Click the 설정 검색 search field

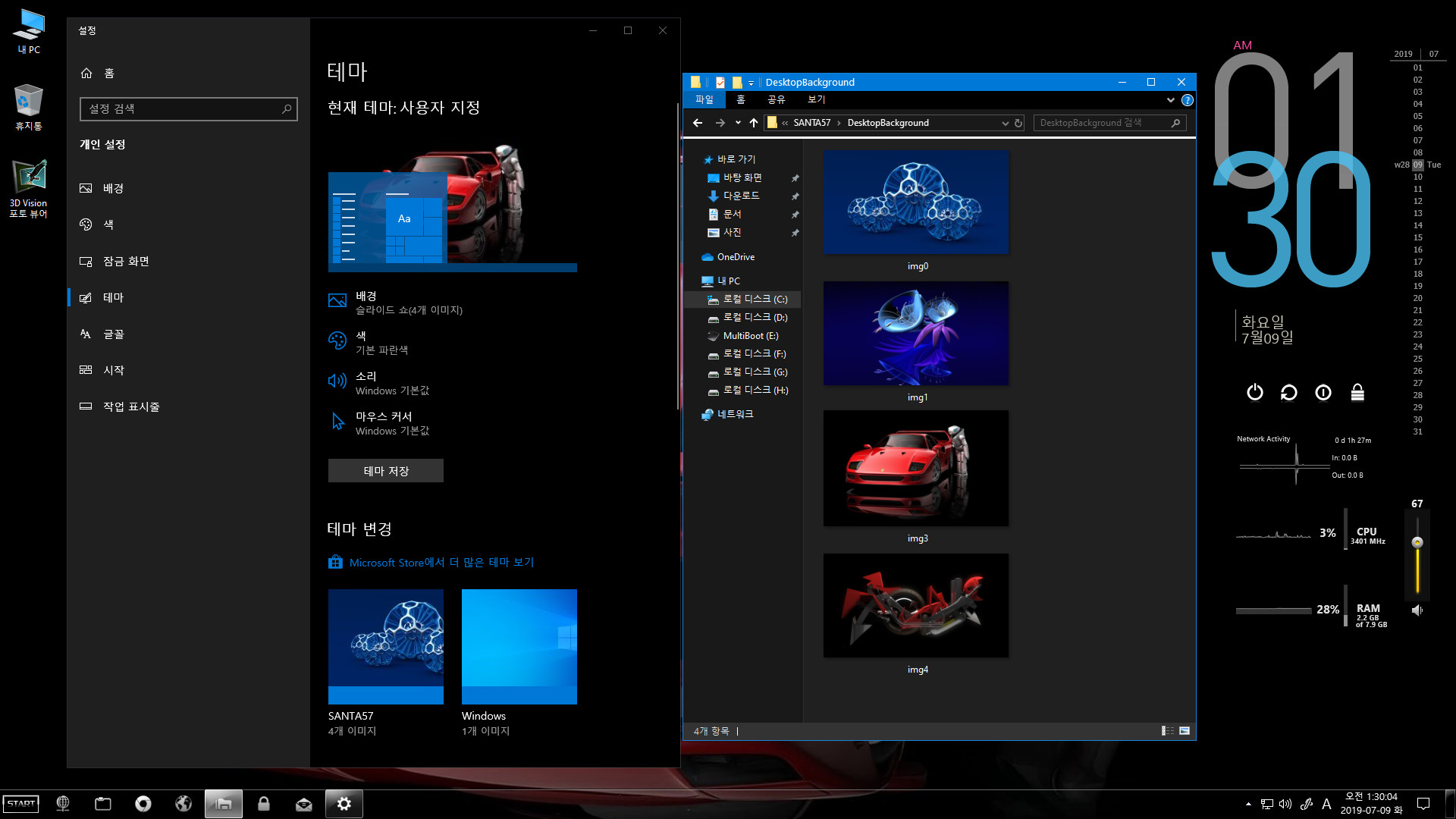click(189, 108)
